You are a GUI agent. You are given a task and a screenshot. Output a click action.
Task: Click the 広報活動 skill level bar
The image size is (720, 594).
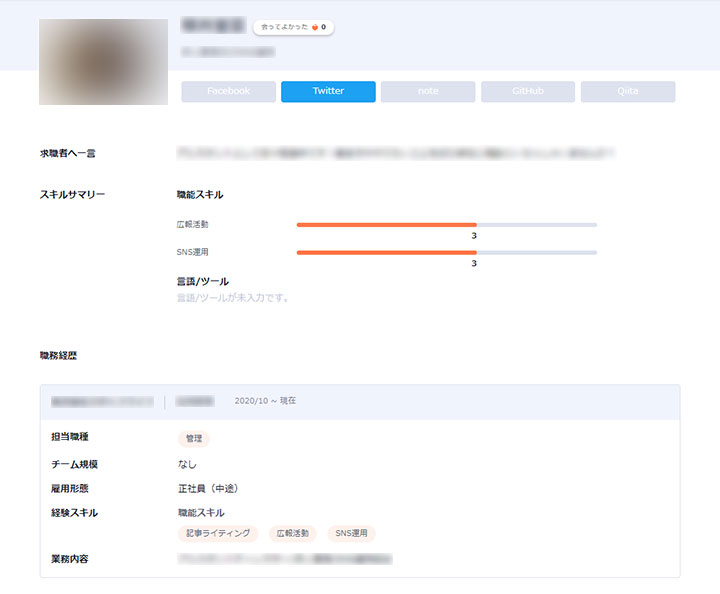447,225
